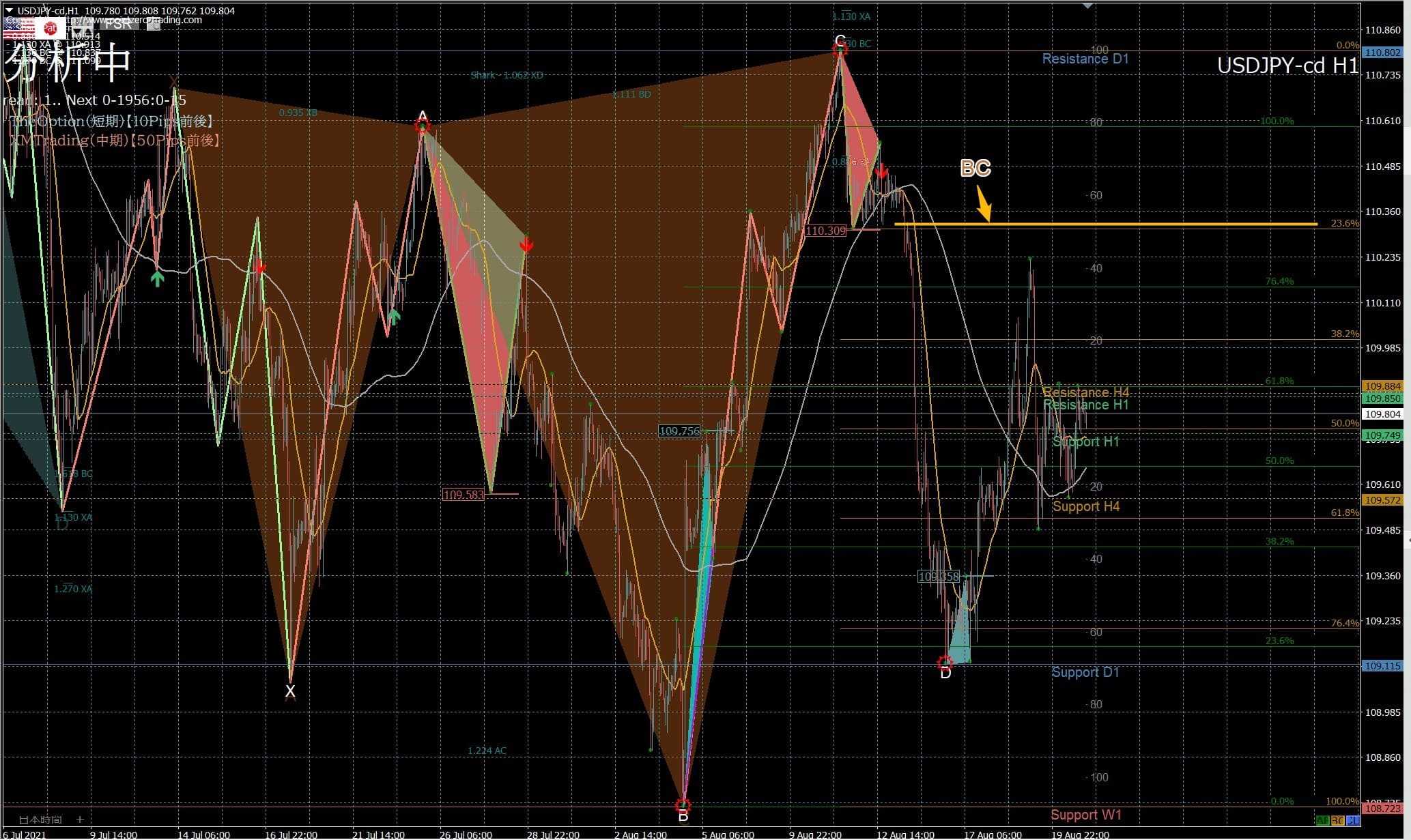Open the chart title dropdown triangle
Viewport: 1411px width, 840px height.
point(9,10)
